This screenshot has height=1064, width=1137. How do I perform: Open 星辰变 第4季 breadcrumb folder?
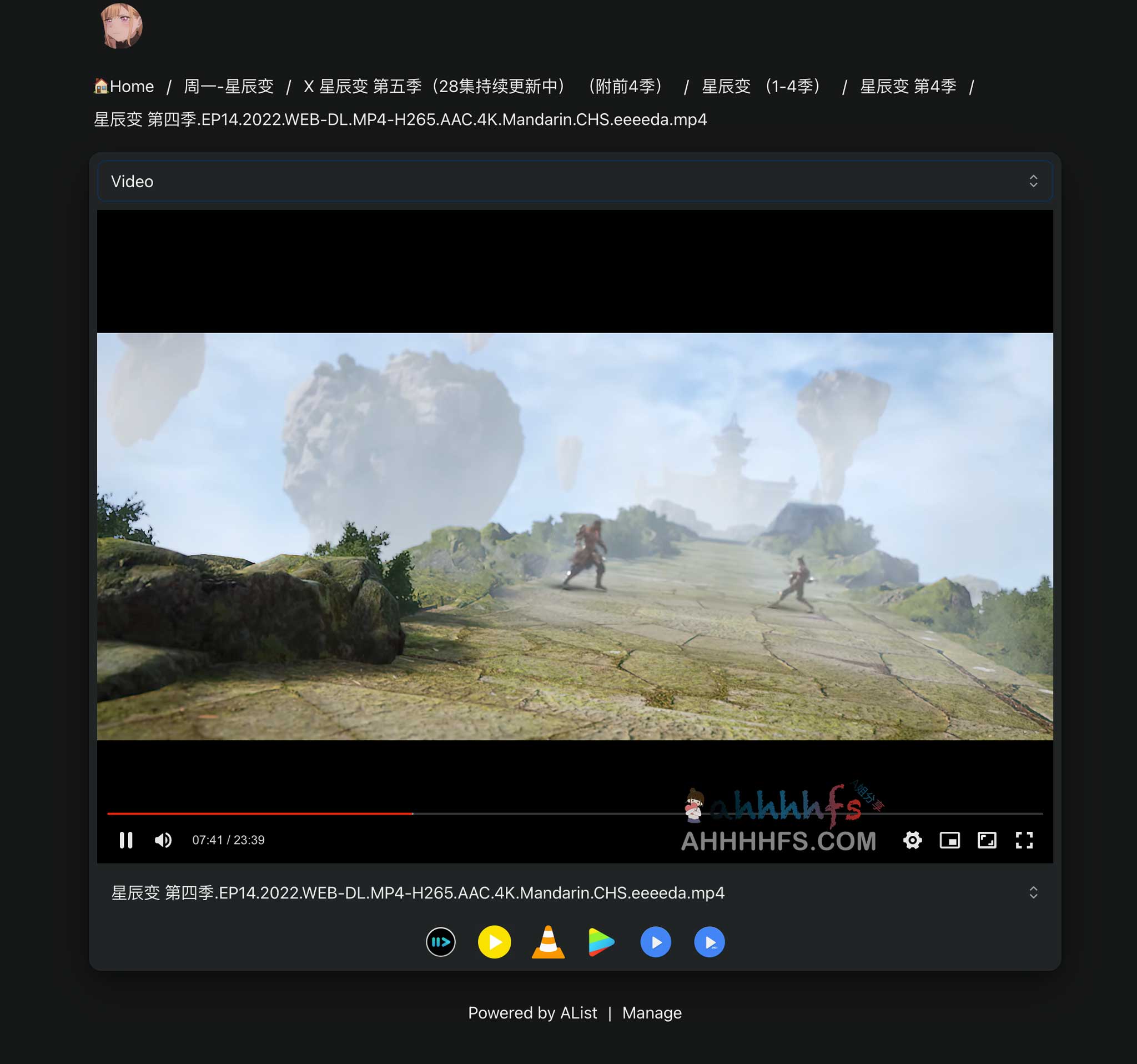click(908, 87)
